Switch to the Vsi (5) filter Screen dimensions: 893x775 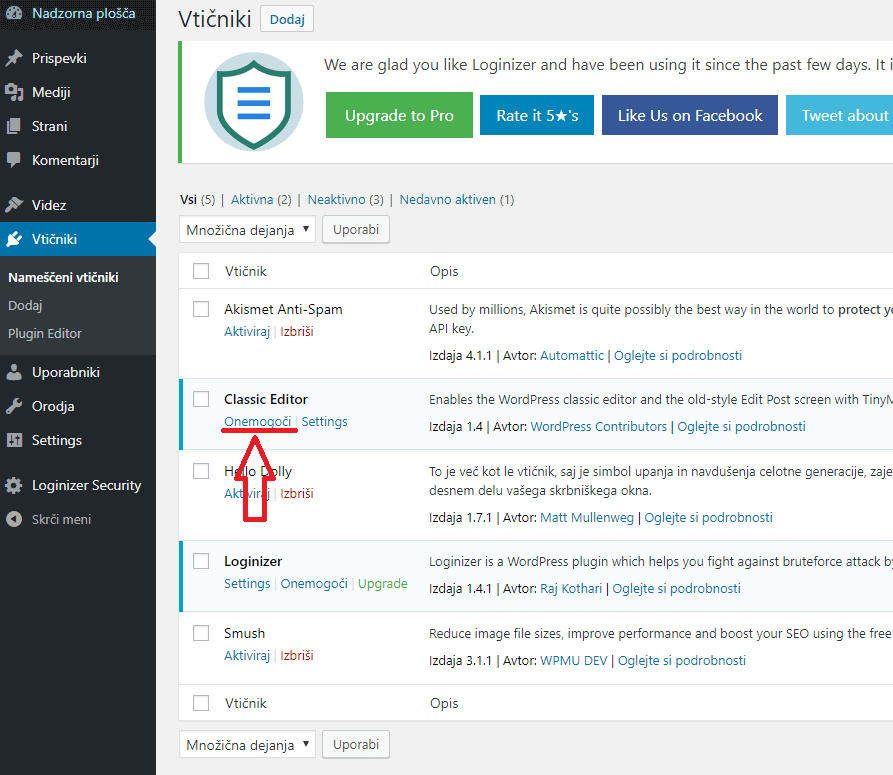(198, 200)
